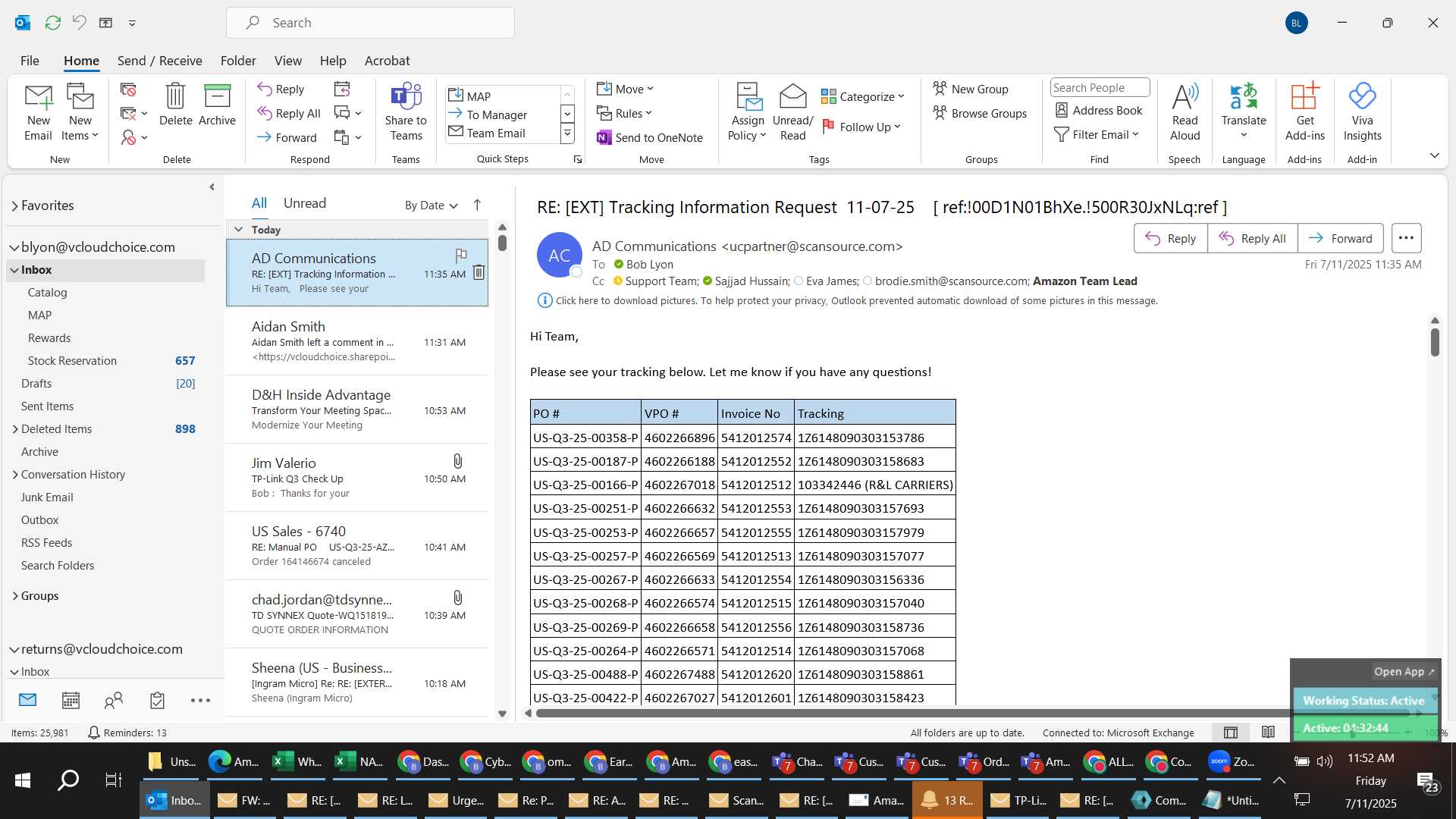Viewport: 1456px width, 819px height.
Task: Click info icon to download pictures
Action: [544, 300]
